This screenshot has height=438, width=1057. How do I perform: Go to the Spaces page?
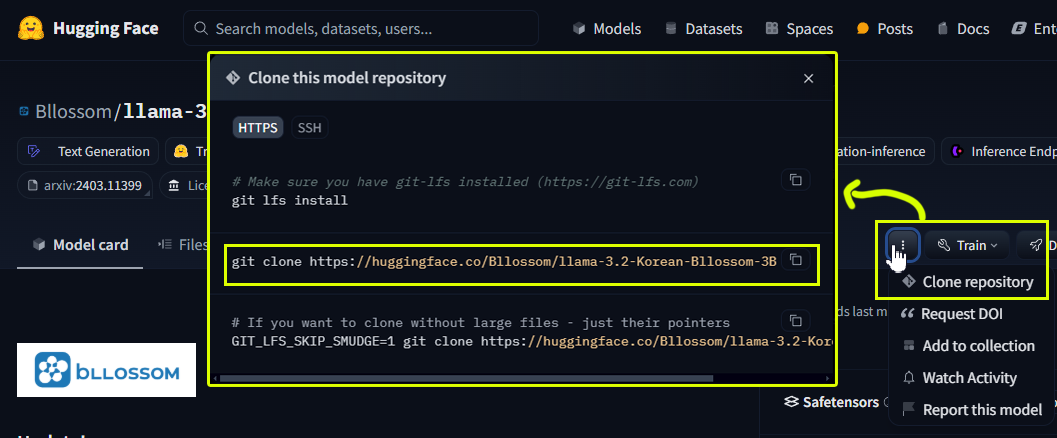click(799, 29)
